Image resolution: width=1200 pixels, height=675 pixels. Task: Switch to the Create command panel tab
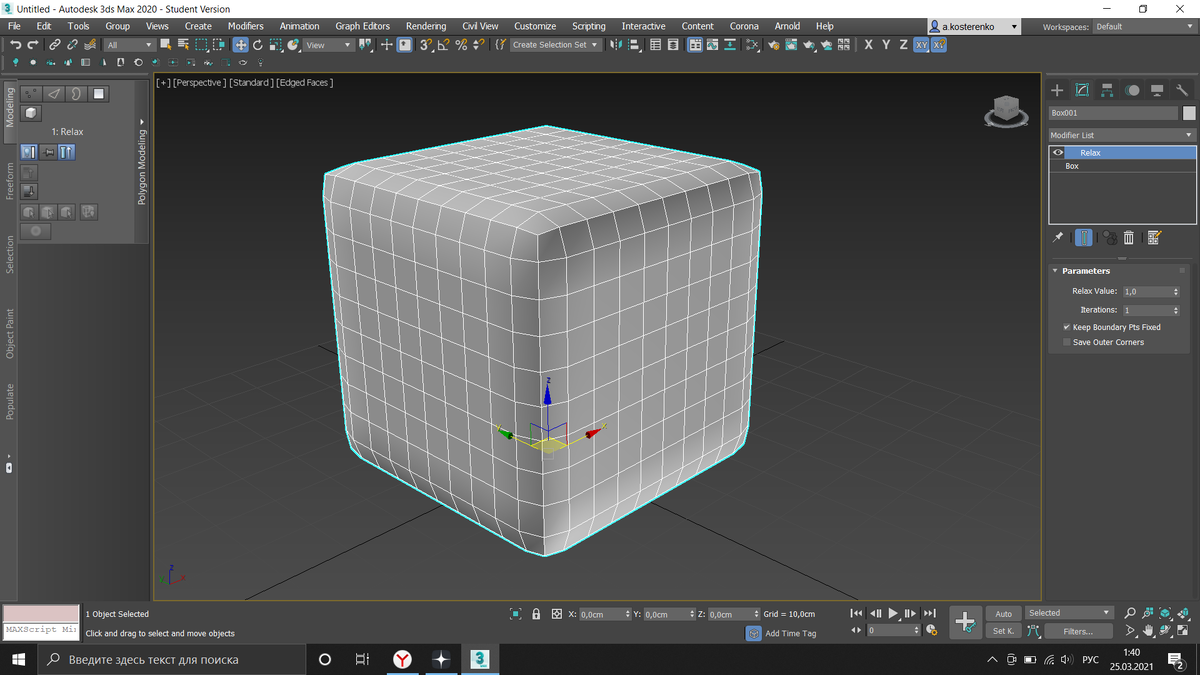pyautogui.click(x=1057, y=90)
